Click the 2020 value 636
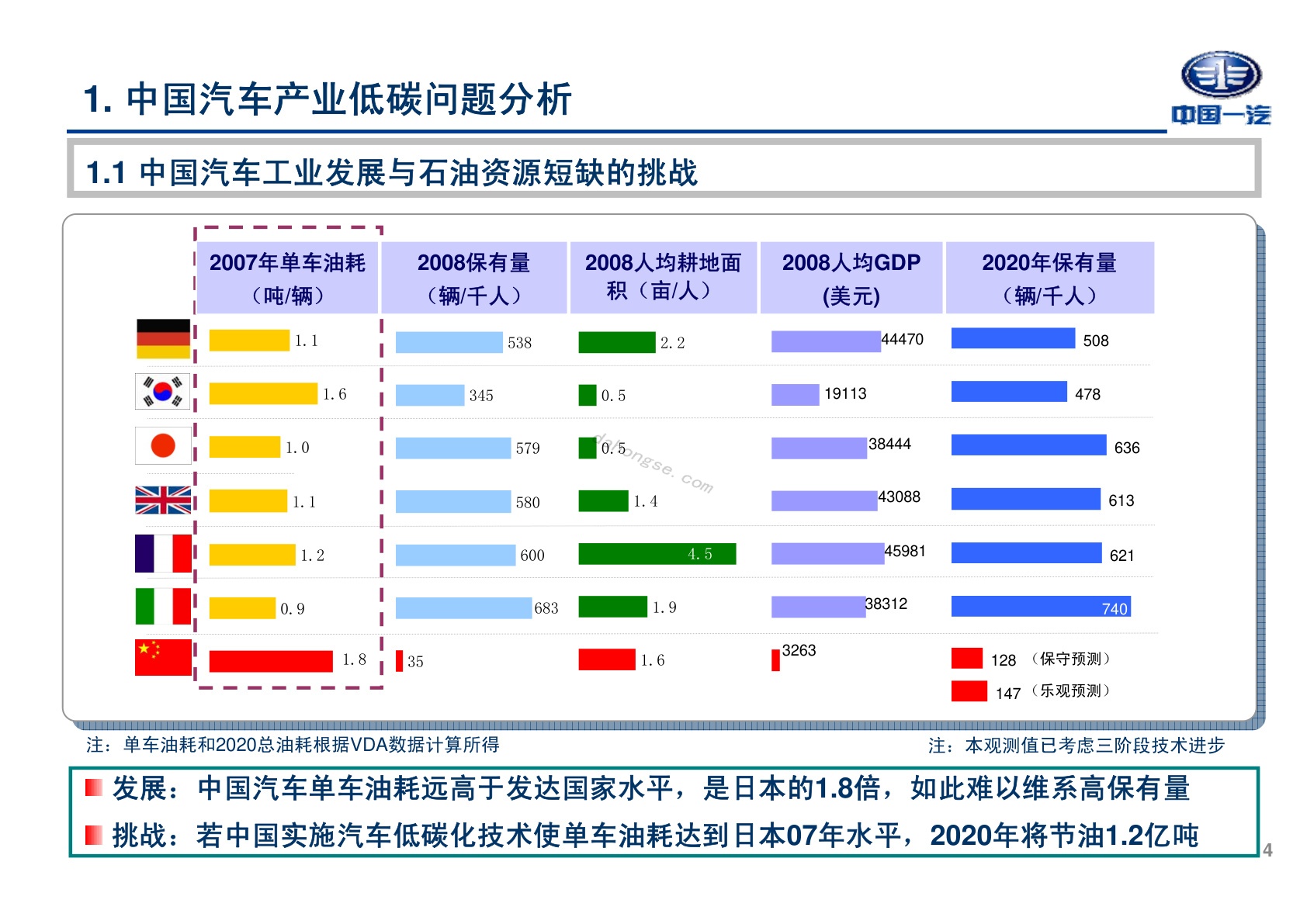This screenshot has width=1307, height=924. [1127, 448]
